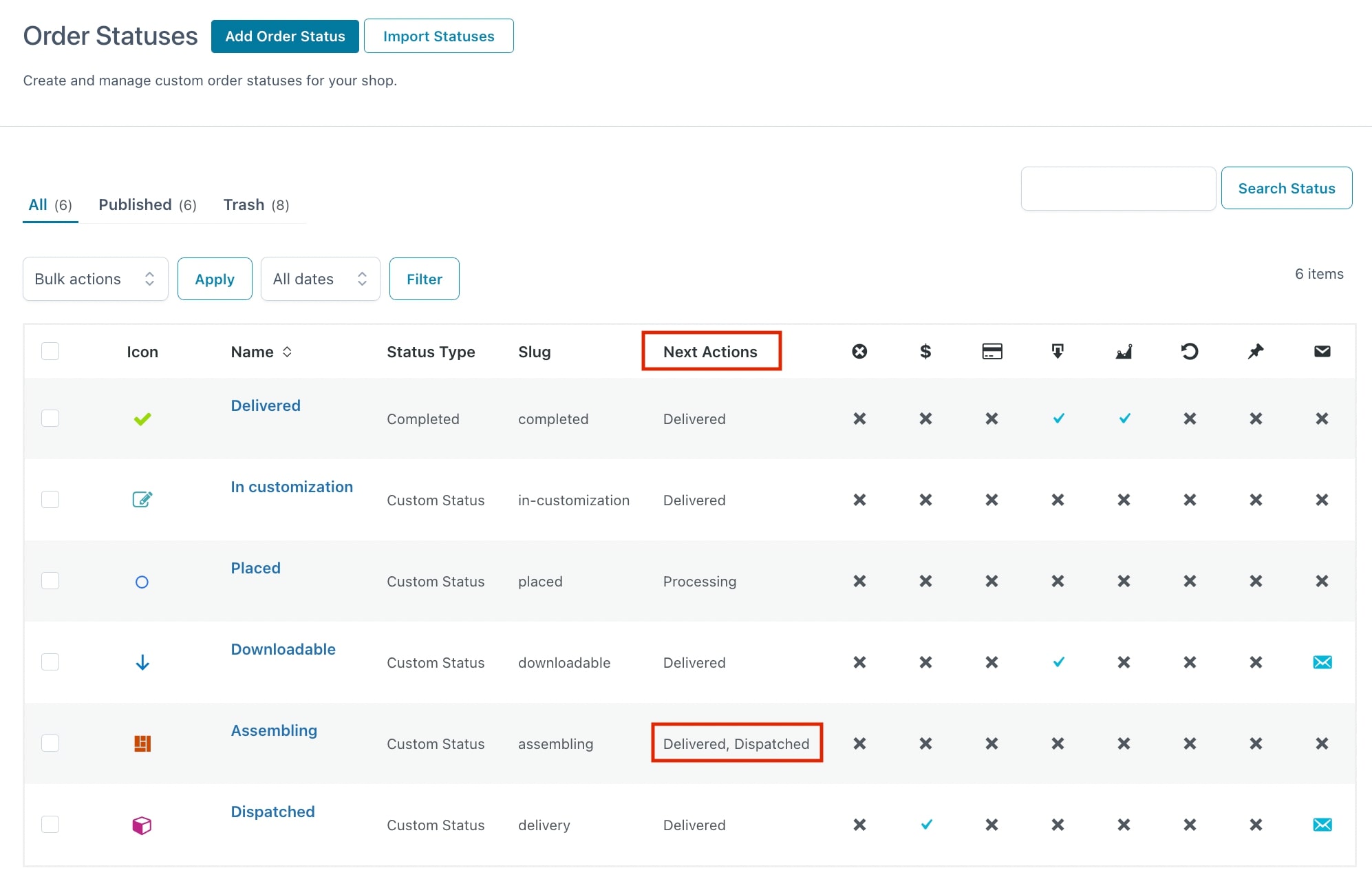This screenshot has width=1372, height=888.
Task: Click the 'Processing' next action cell
Action: [700, 582]
